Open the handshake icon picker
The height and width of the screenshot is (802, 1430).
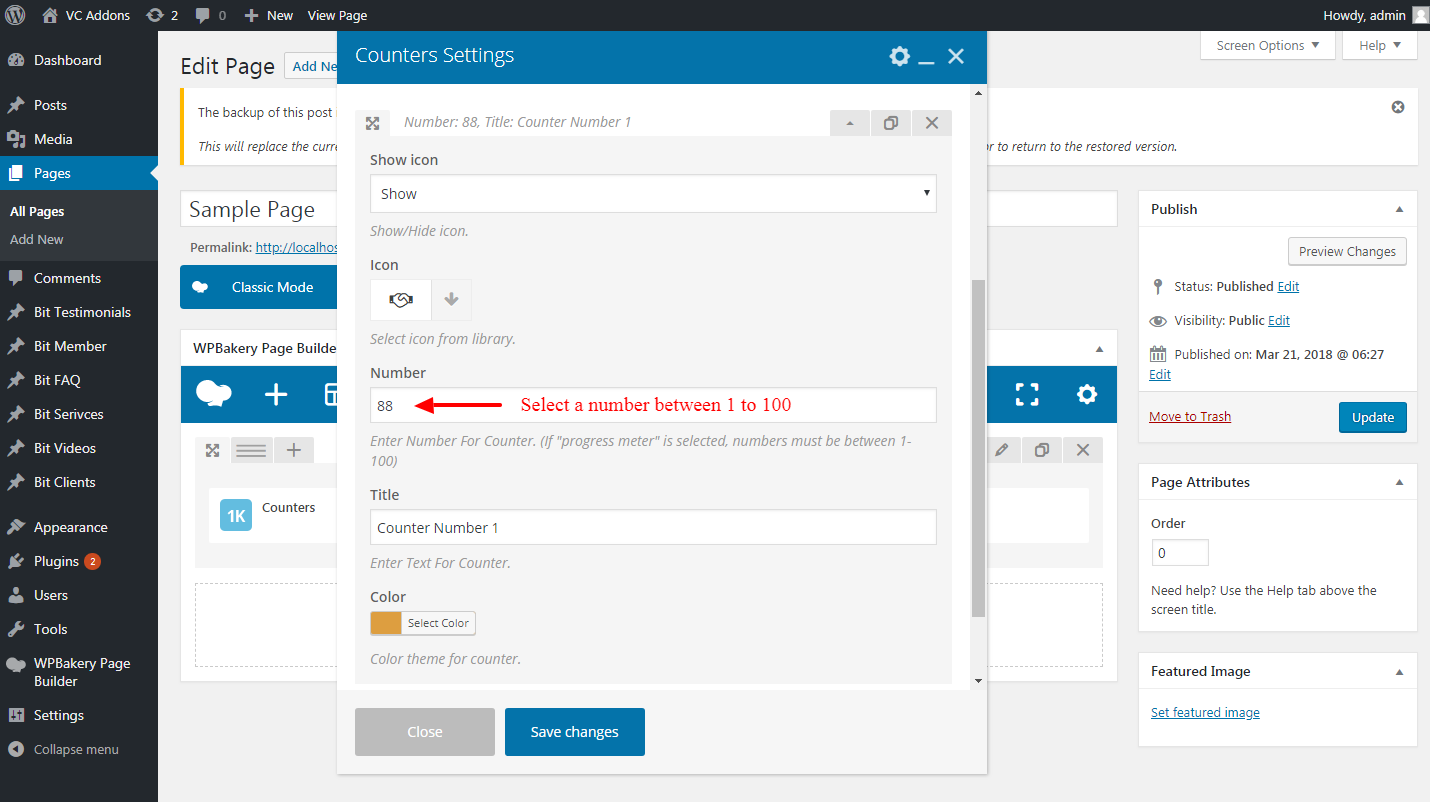coord(401,300)
